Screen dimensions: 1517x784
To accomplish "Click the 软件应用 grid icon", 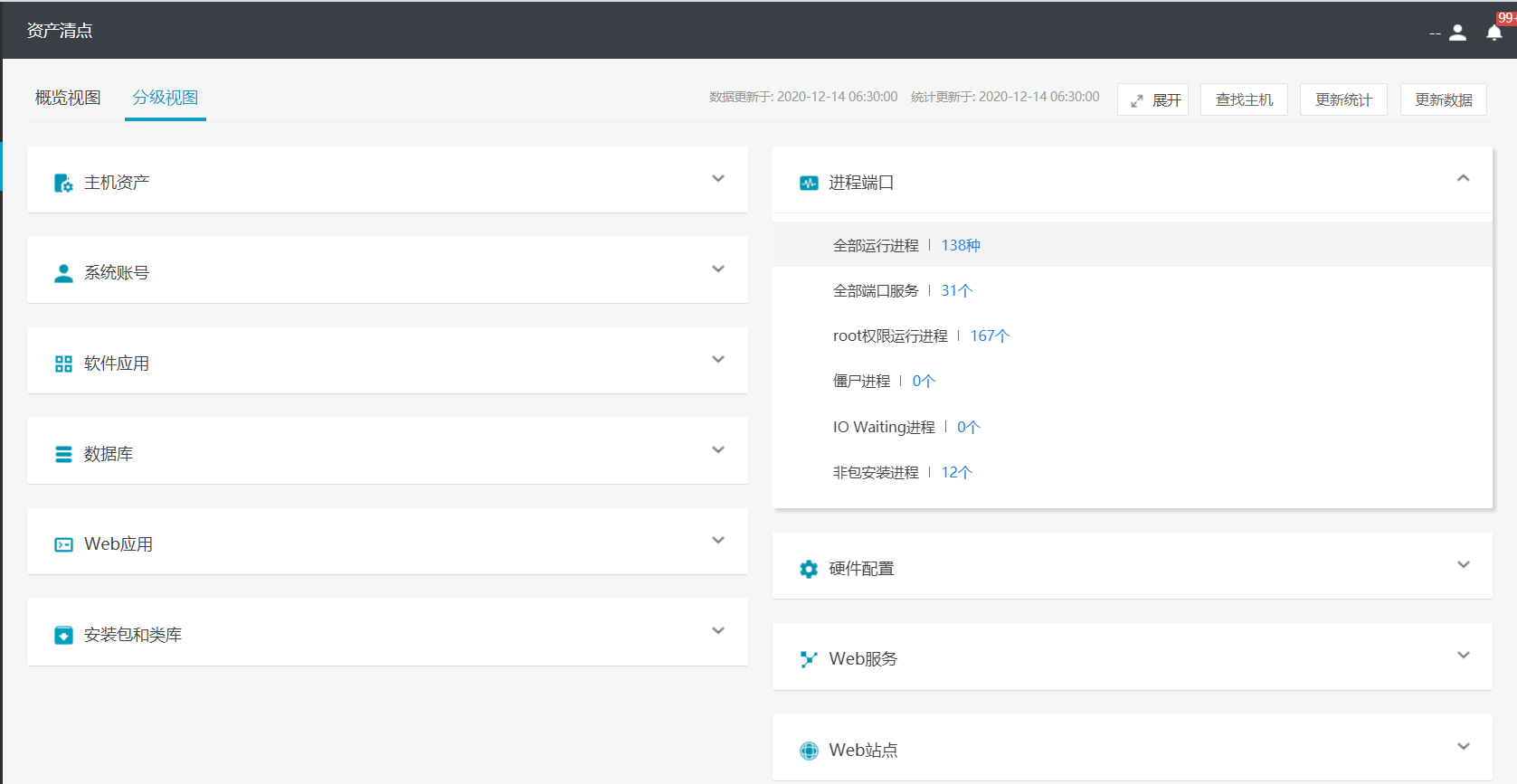I will [x=63, y=364].
